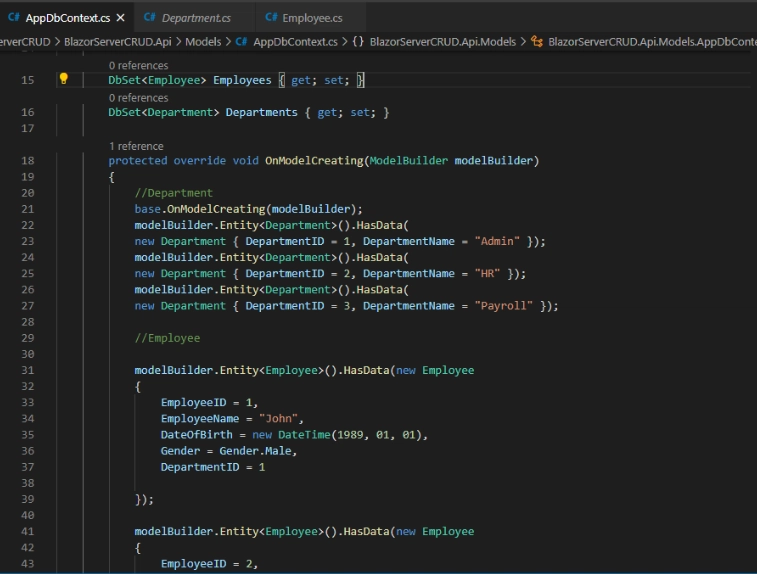757x574 pixels.
Task: Click the C# icon in the AppDbContext.cs breadcrumb
Action: 242,41
